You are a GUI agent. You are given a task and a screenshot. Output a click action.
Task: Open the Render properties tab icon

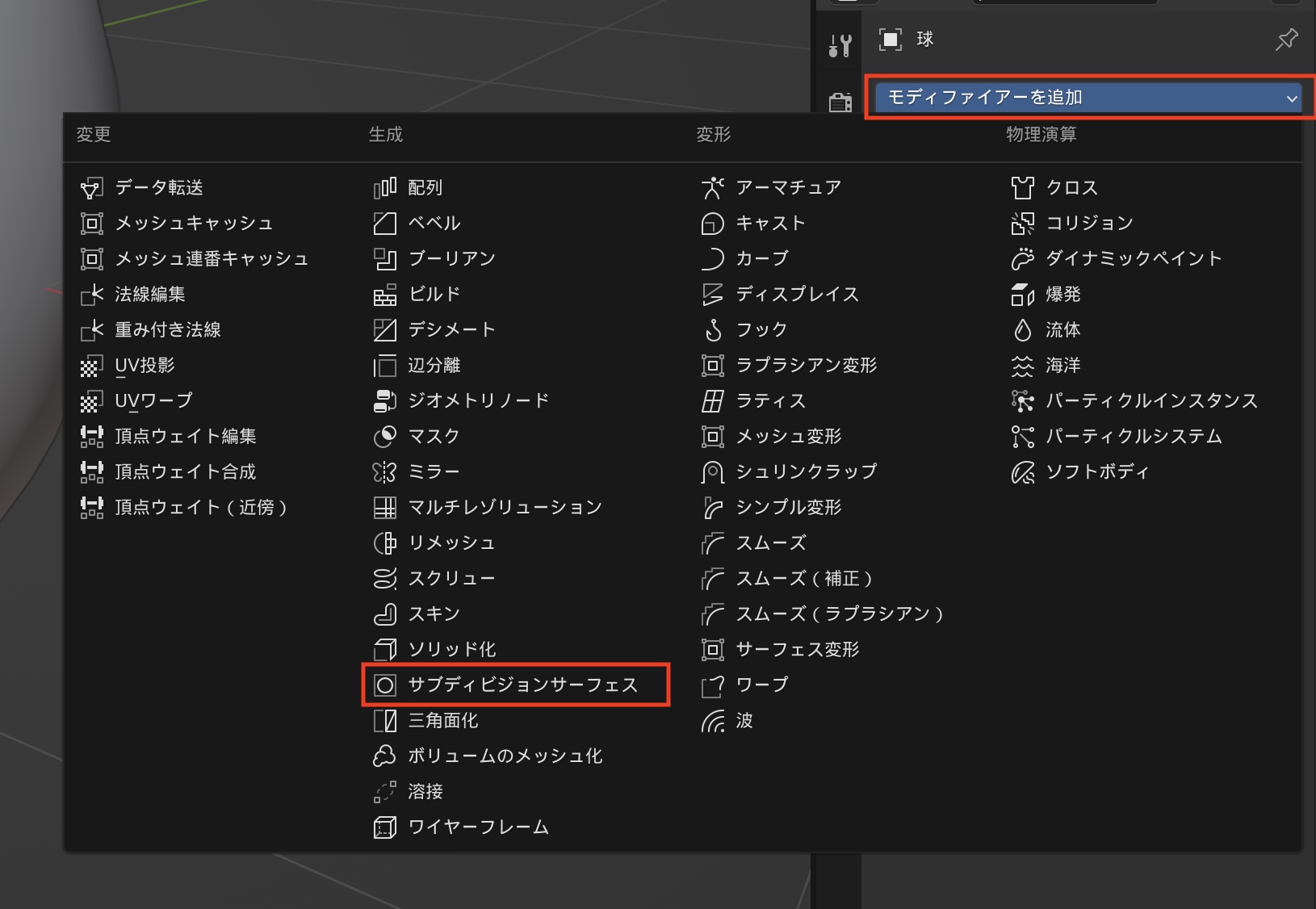coord(840,103)
